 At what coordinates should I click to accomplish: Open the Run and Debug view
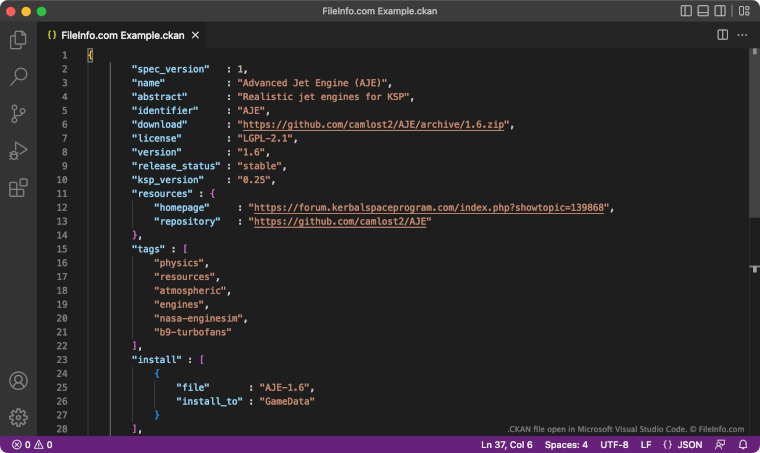point(18,150)
